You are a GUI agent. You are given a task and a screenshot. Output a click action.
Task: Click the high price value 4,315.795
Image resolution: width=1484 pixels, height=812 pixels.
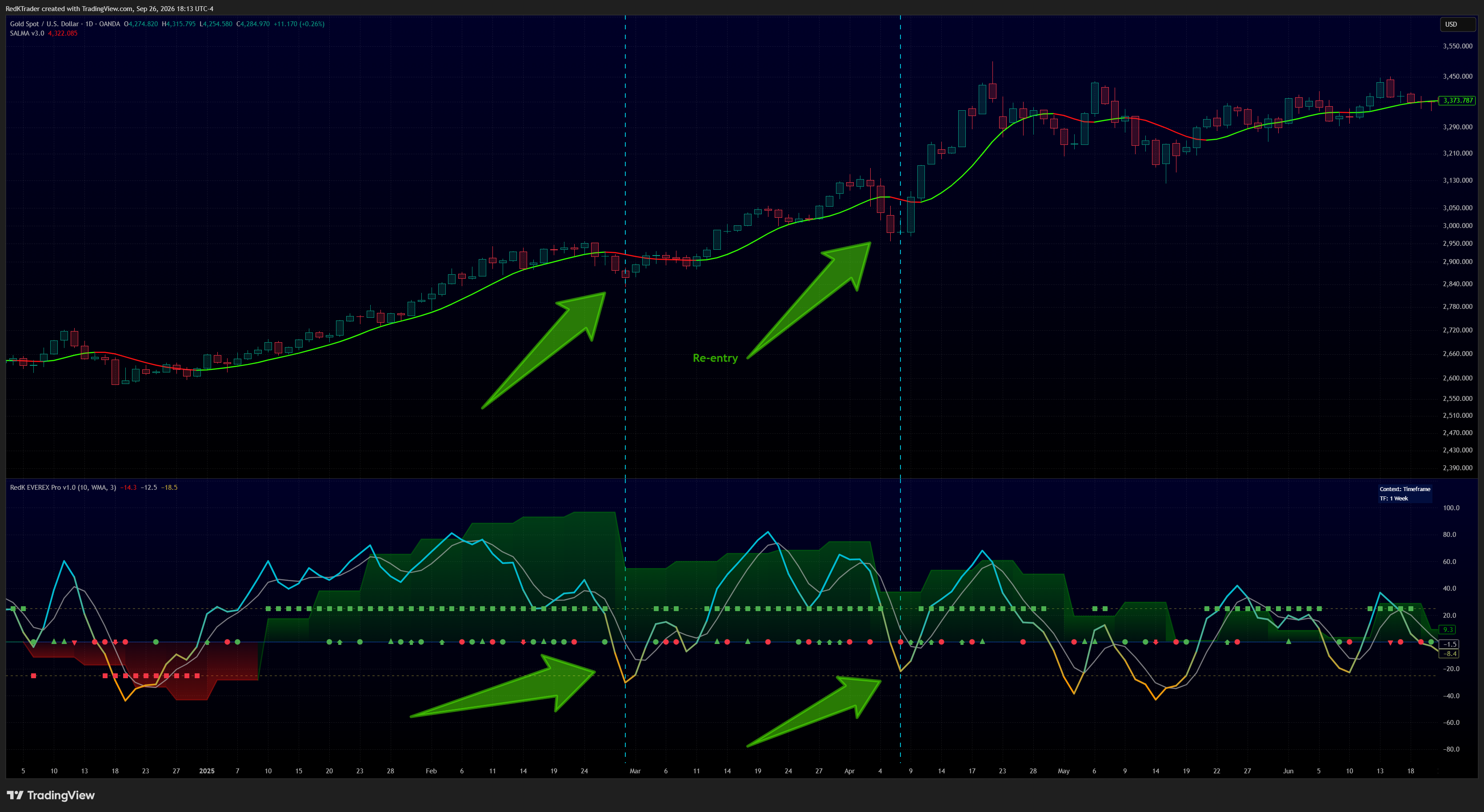[181, 24]
